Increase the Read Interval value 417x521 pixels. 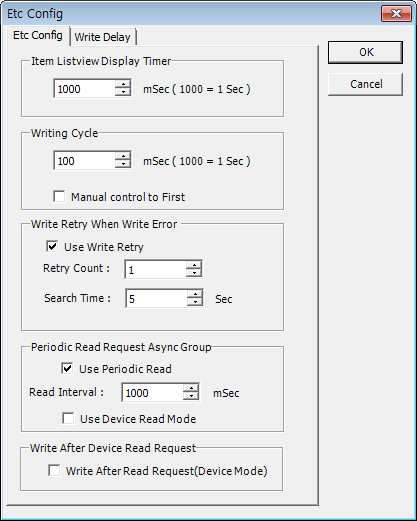click(191, 388)
